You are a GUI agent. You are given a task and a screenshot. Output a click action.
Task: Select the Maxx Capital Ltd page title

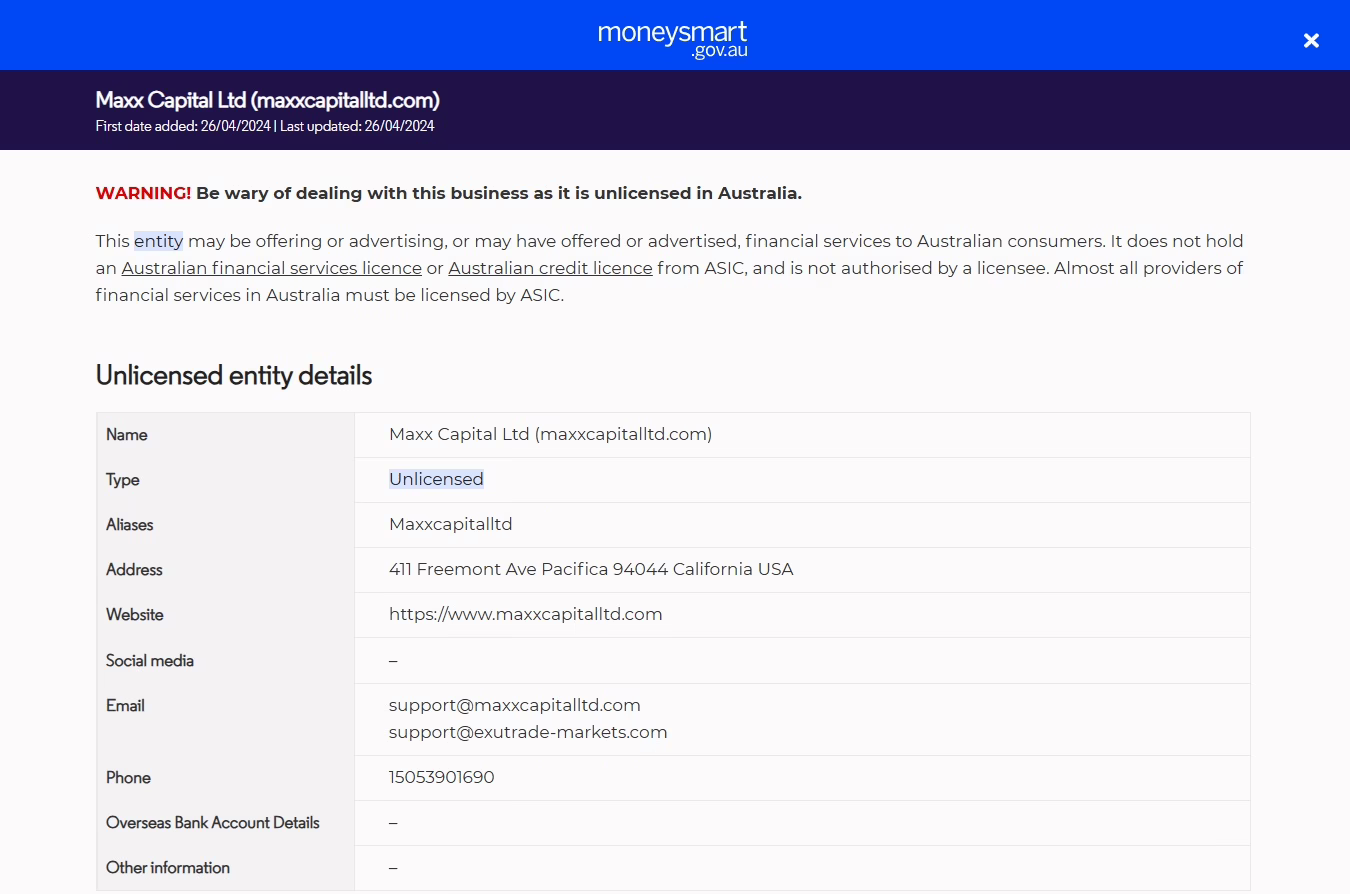(266, 100)
